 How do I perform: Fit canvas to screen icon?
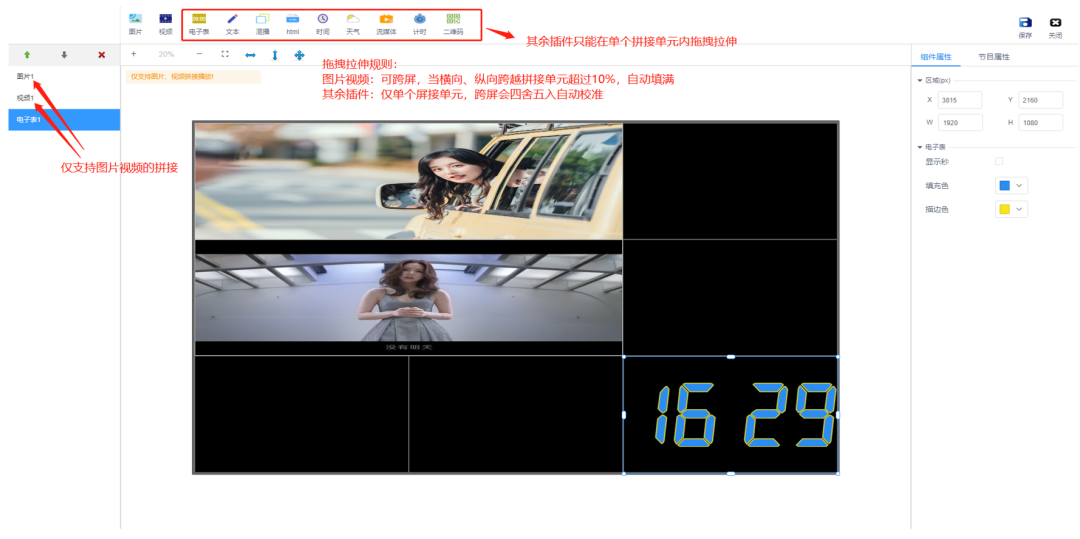225,54
